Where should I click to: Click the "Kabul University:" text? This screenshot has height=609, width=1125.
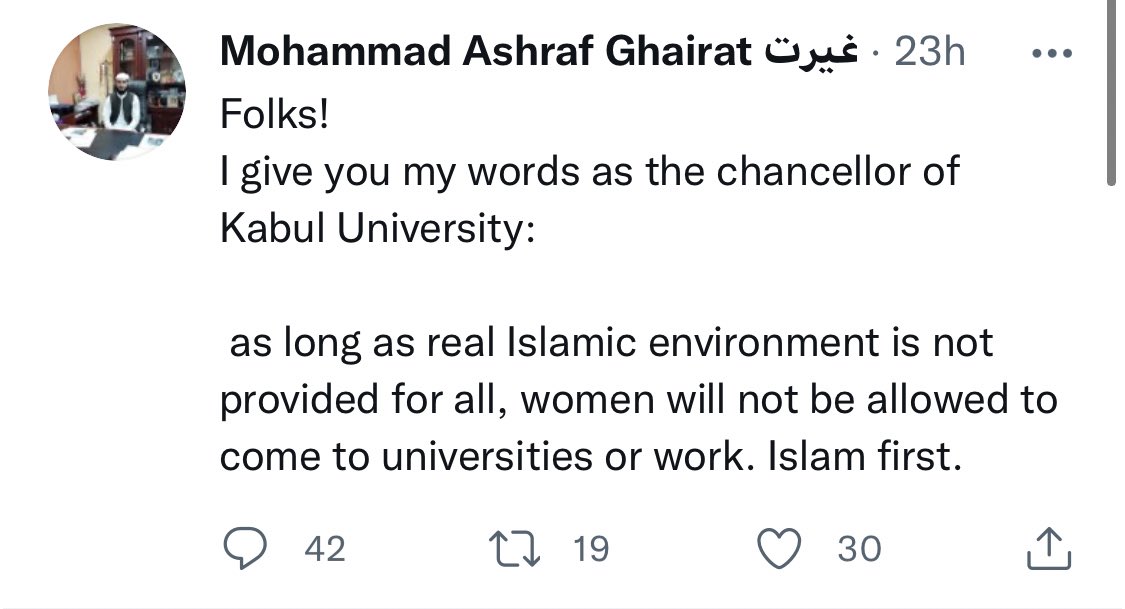pyautogui.click(x=379, y=229)
